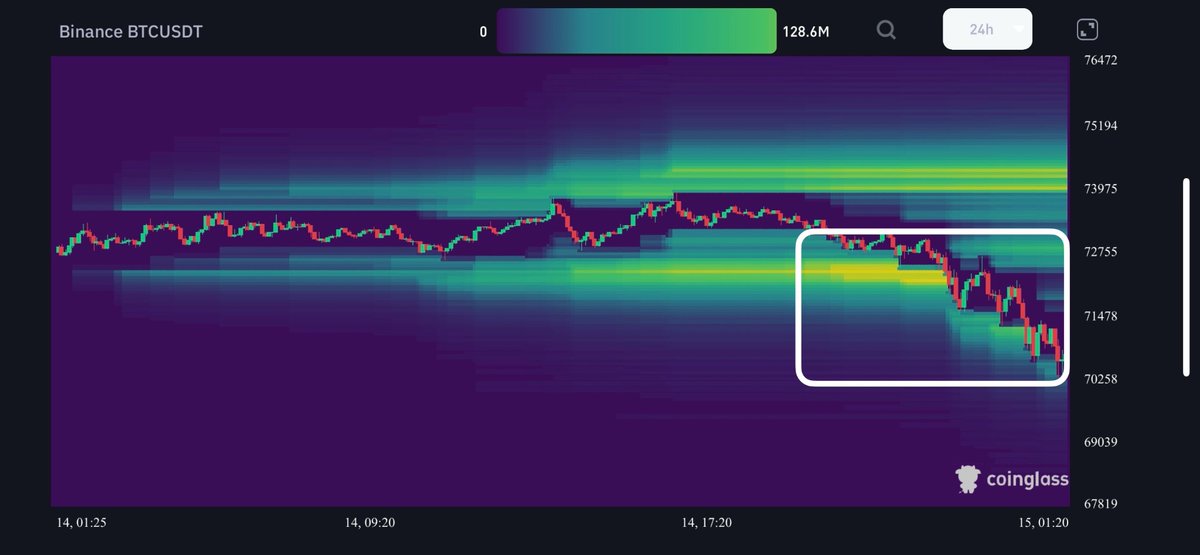The width and height of the screenshot is (1200, 555).
Task: Click price axis label 75194
Action: click(1100, 125)
